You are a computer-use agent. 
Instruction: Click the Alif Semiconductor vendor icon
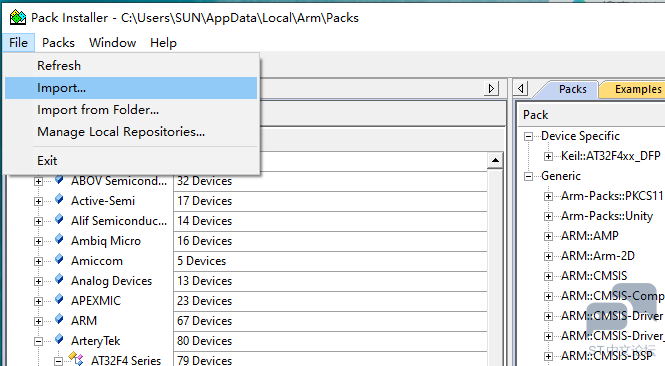(59, 219)
